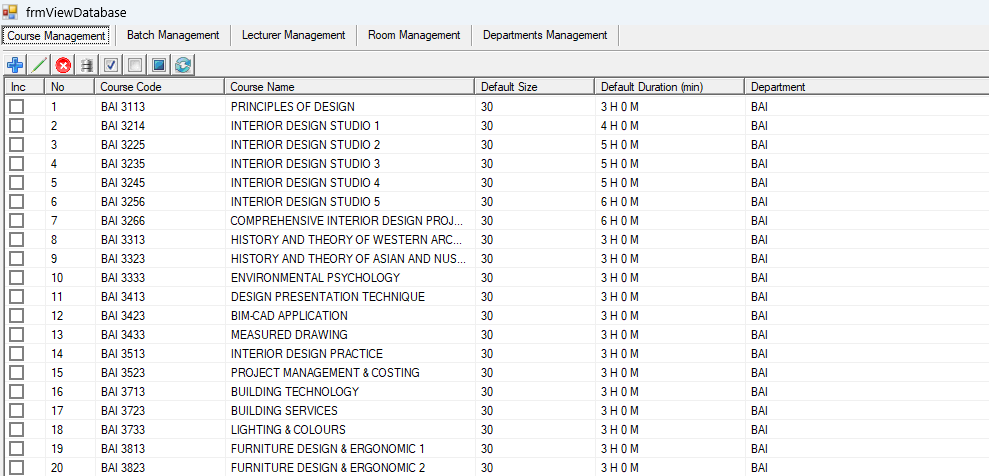Click the filled blue square toolbar icon
The height and width of the screenshot is (476, 989).
[159, 64]
